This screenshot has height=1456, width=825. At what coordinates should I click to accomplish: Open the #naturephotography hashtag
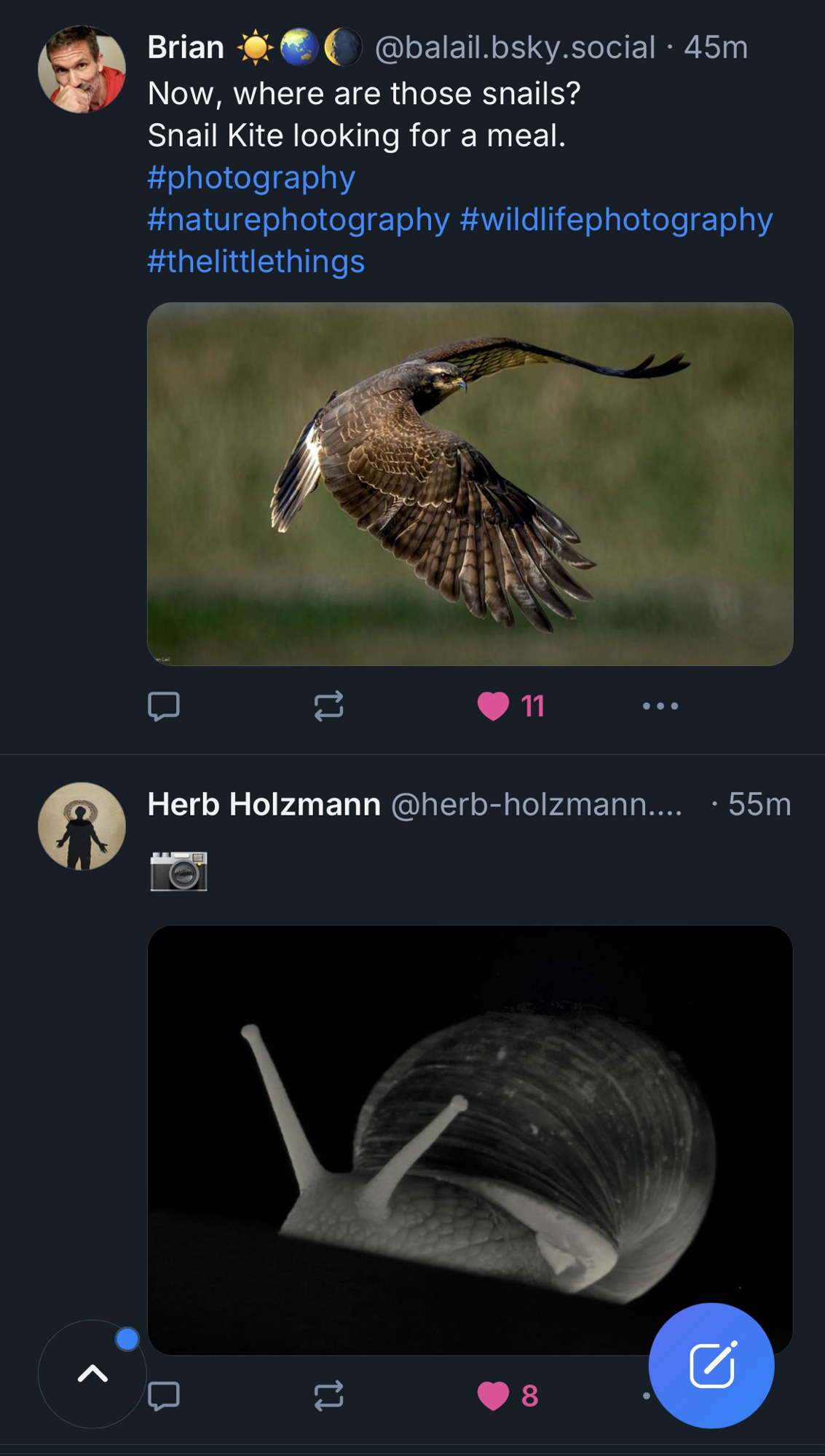[299, 220]
